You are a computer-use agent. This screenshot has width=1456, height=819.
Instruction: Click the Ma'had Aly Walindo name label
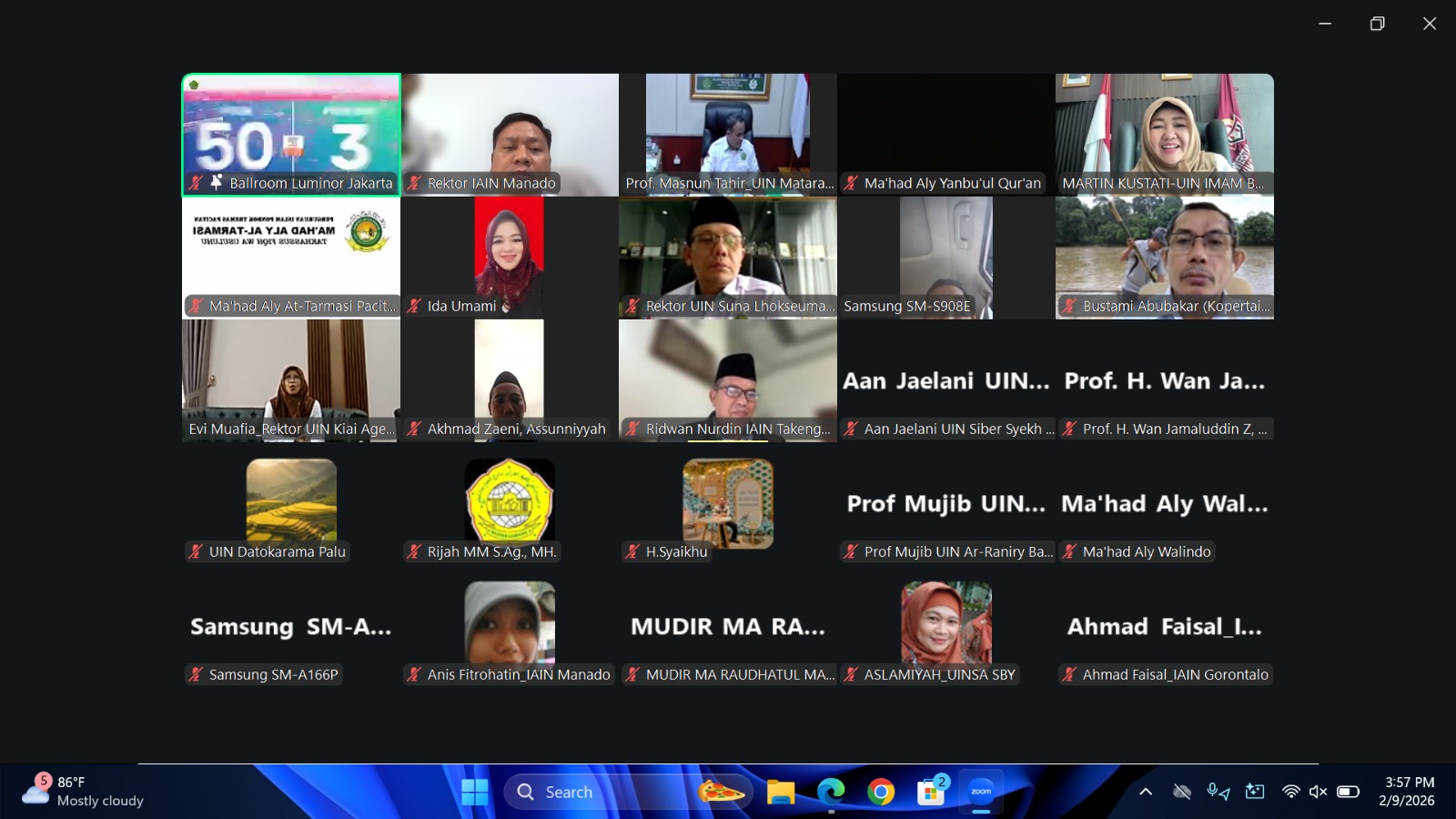coord(1146,551)
